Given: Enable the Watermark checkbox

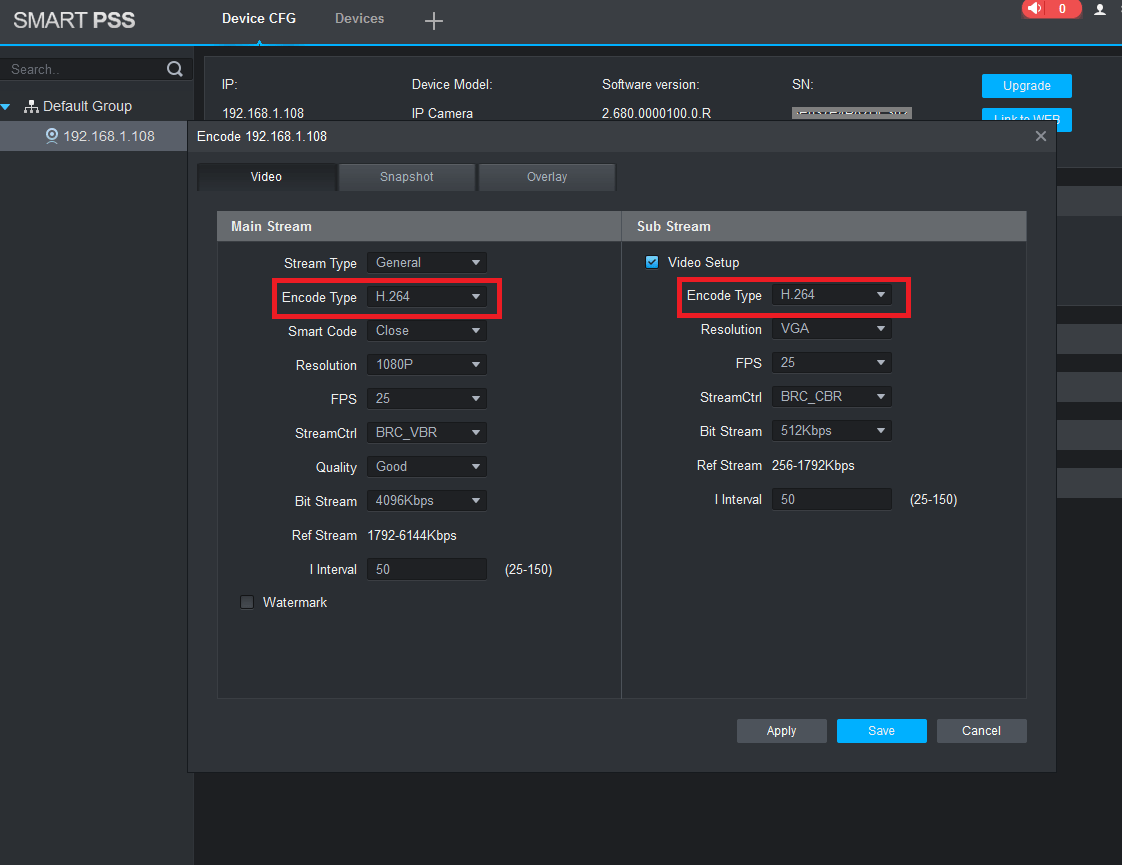Looking at the screenshot, I should click(247, 602).
